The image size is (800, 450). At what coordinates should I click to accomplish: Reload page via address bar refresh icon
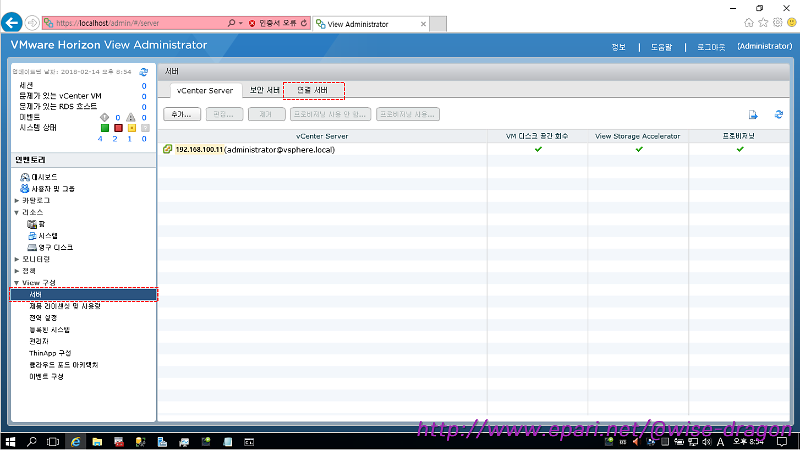tap(304, 23)
